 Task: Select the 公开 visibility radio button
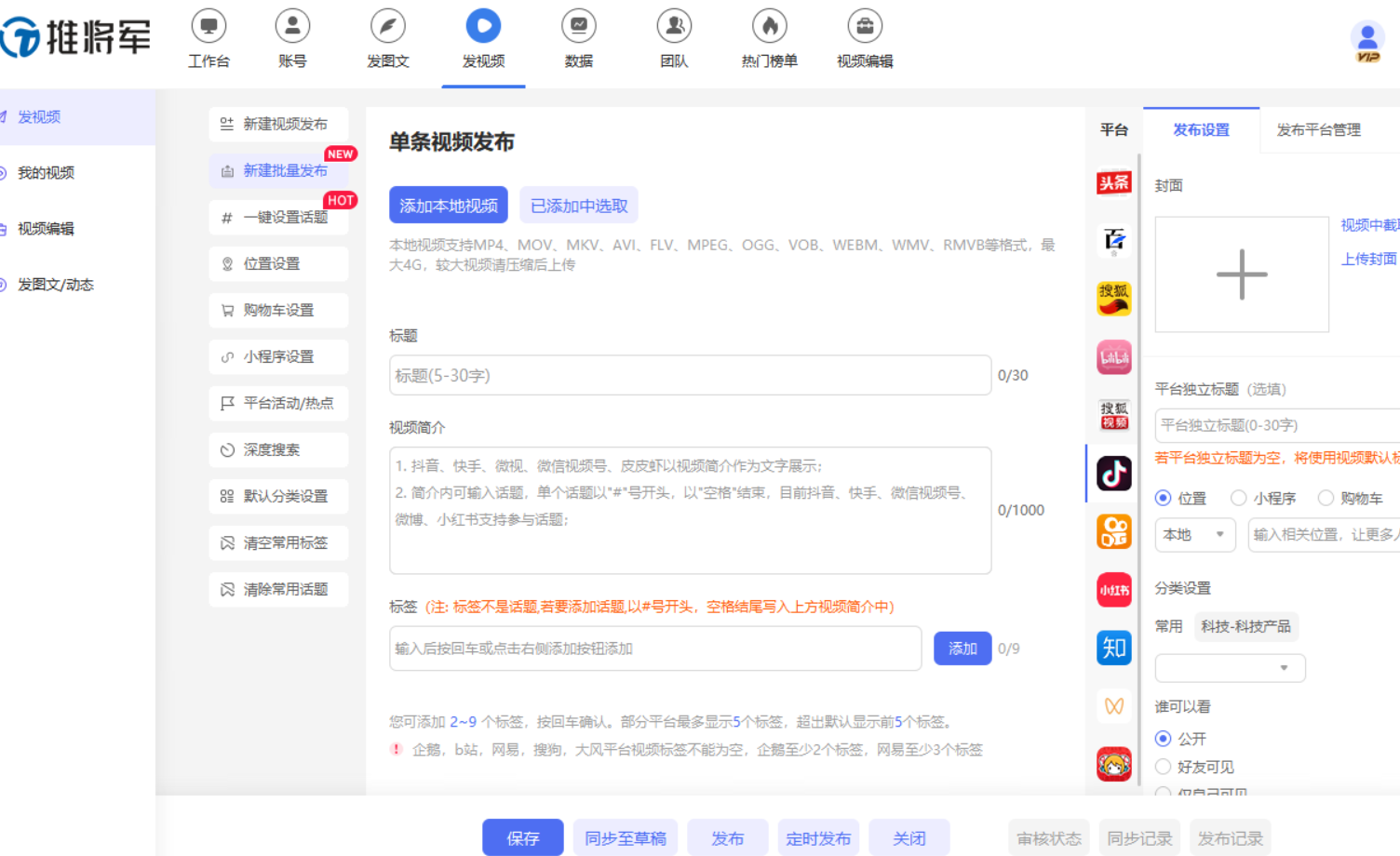click(1163, 739)
